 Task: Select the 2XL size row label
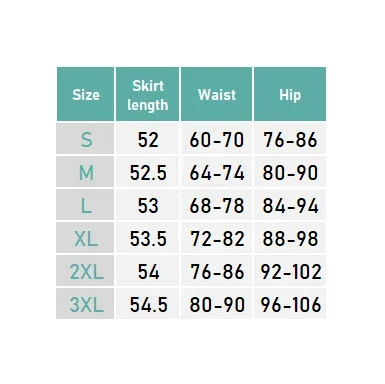click(85, 271)
